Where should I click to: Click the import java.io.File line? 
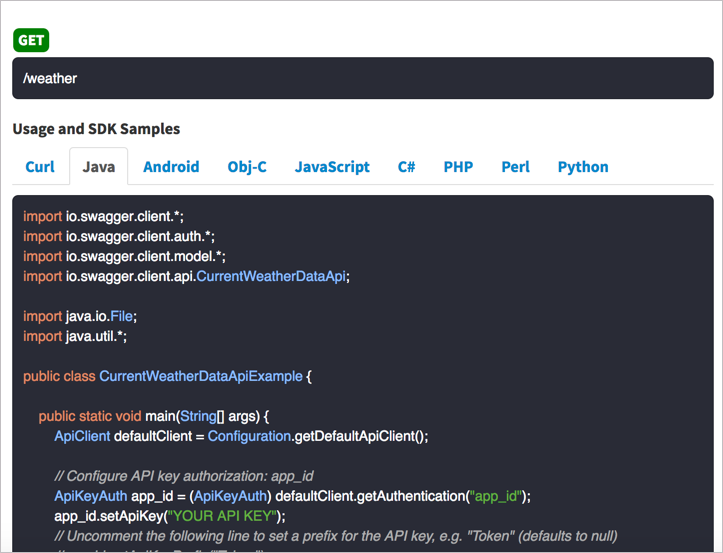[x=80, y=316]
